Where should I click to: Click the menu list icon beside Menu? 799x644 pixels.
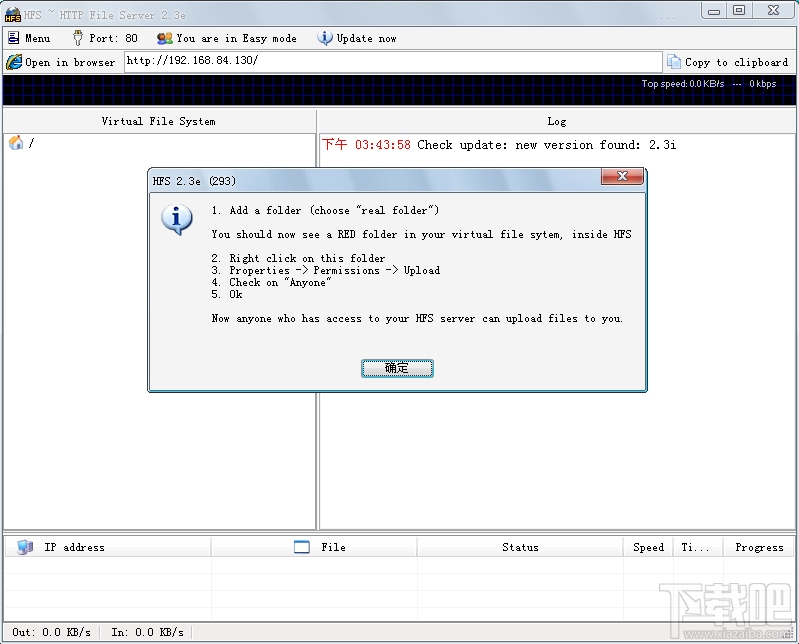click(x=14, y=38)
